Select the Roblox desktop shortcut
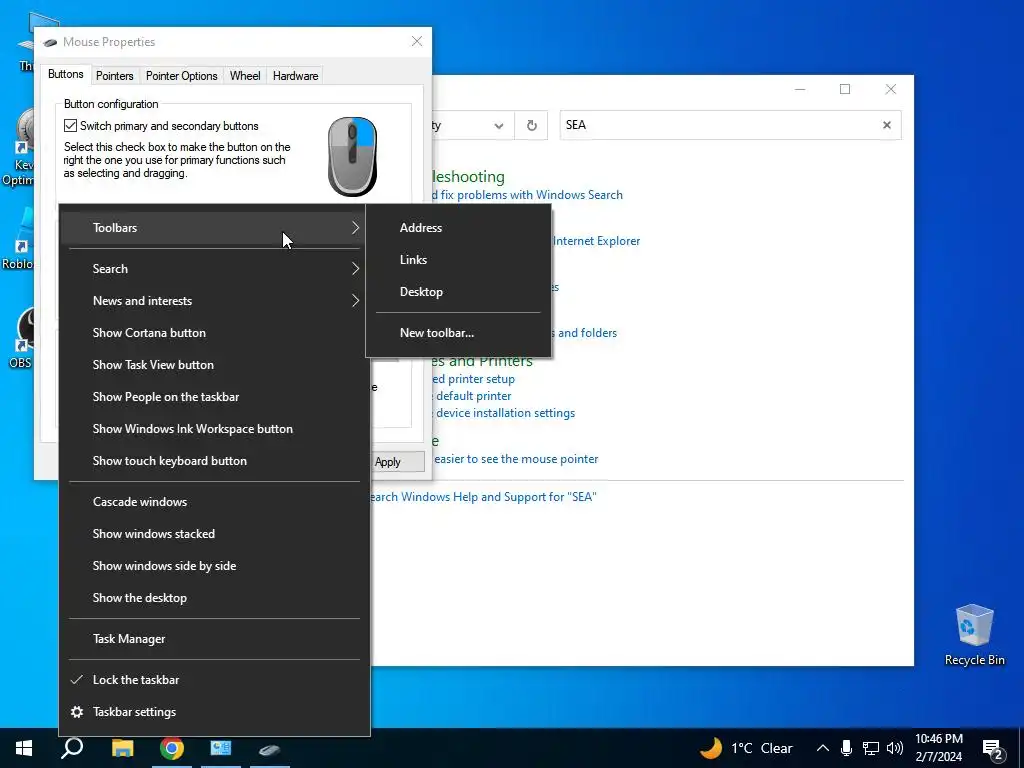Screen dimensions: 1024x768 click(x=18, y=240)
